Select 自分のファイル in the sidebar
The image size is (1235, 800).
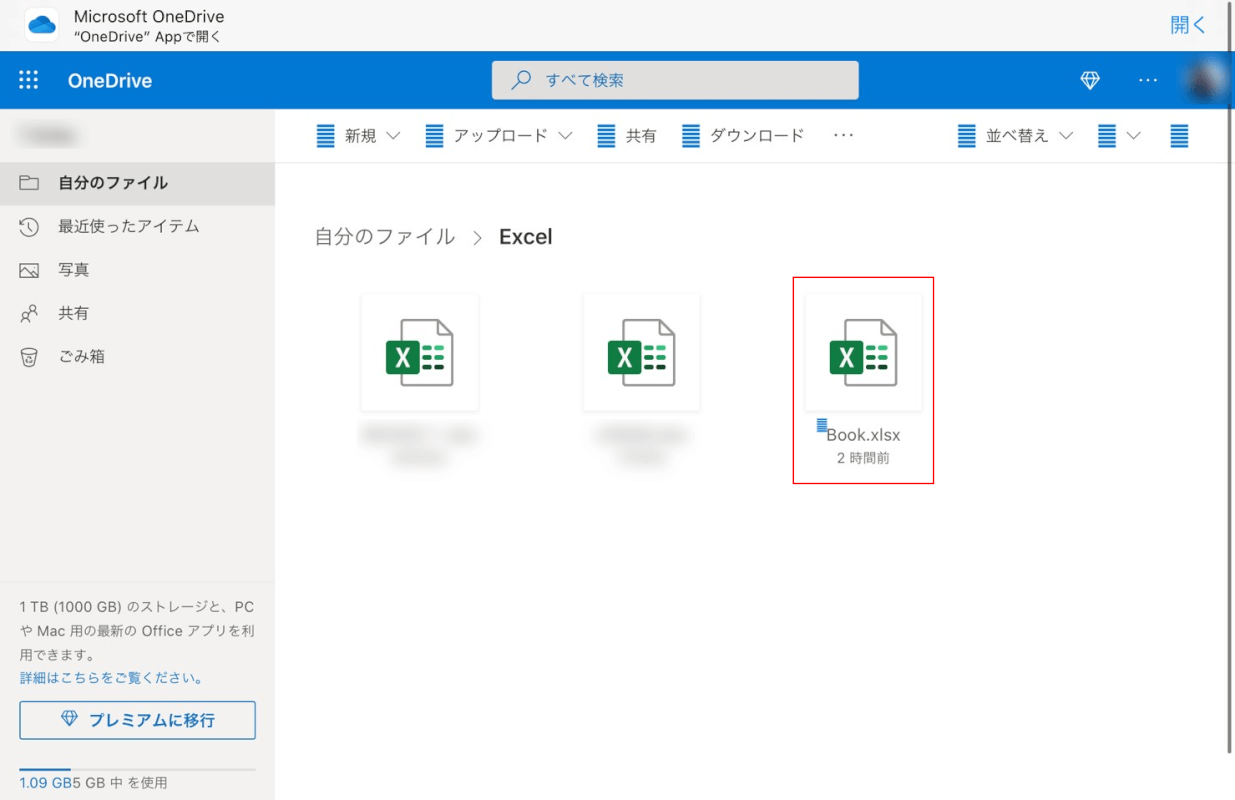[137, 183]
